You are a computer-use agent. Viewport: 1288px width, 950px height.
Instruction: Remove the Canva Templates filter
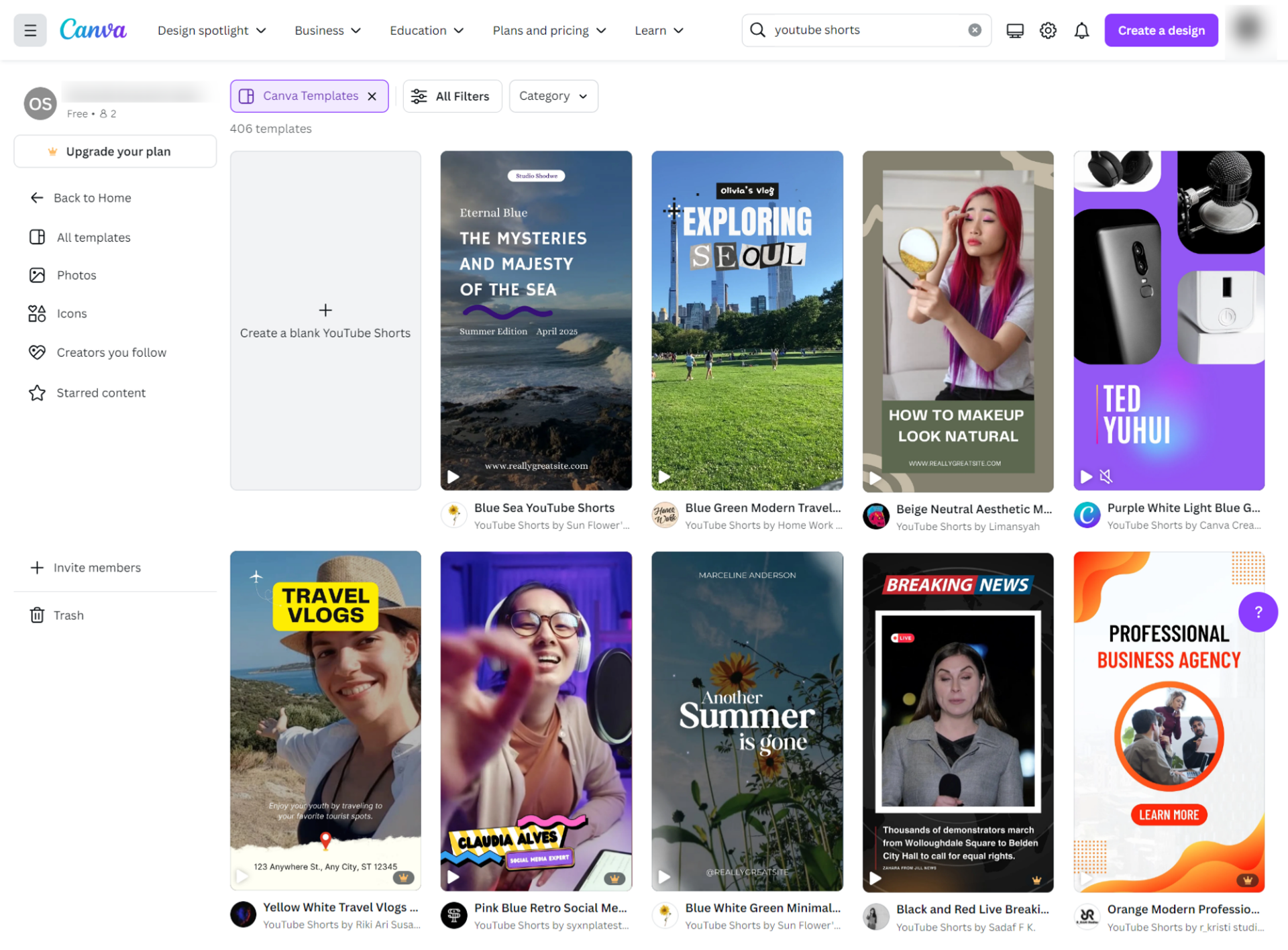pos(372,96)
